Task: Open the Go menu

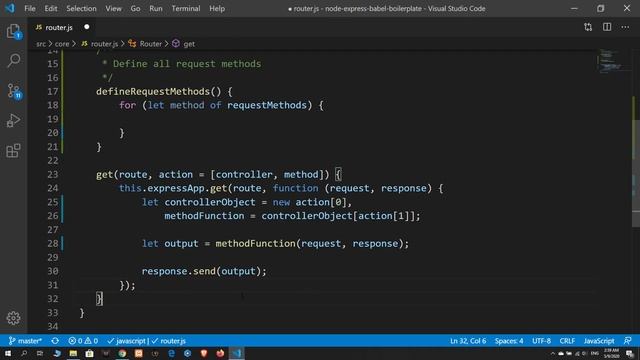Action: [135, 8]
